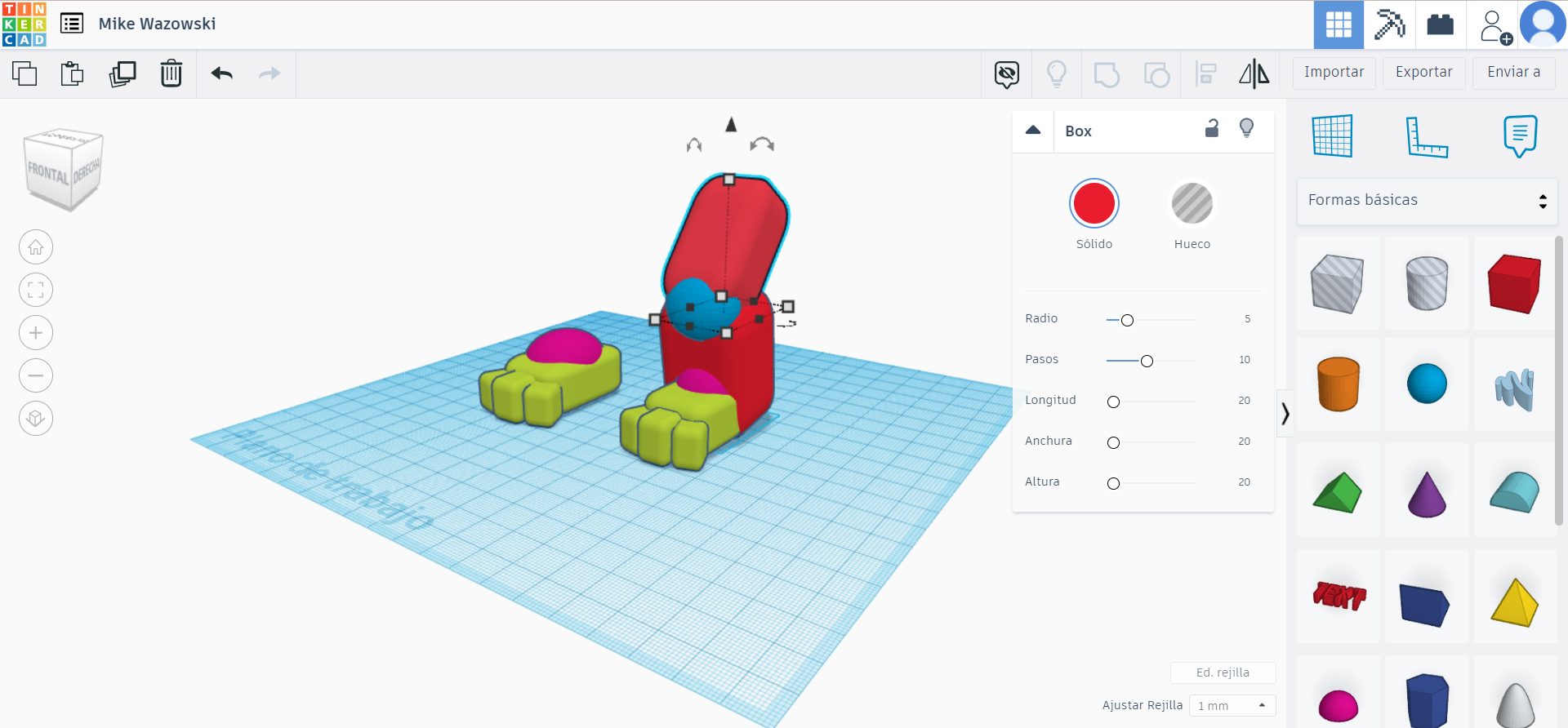Click the Importar button
The image size is (1568, 728).
(1334, 73)
